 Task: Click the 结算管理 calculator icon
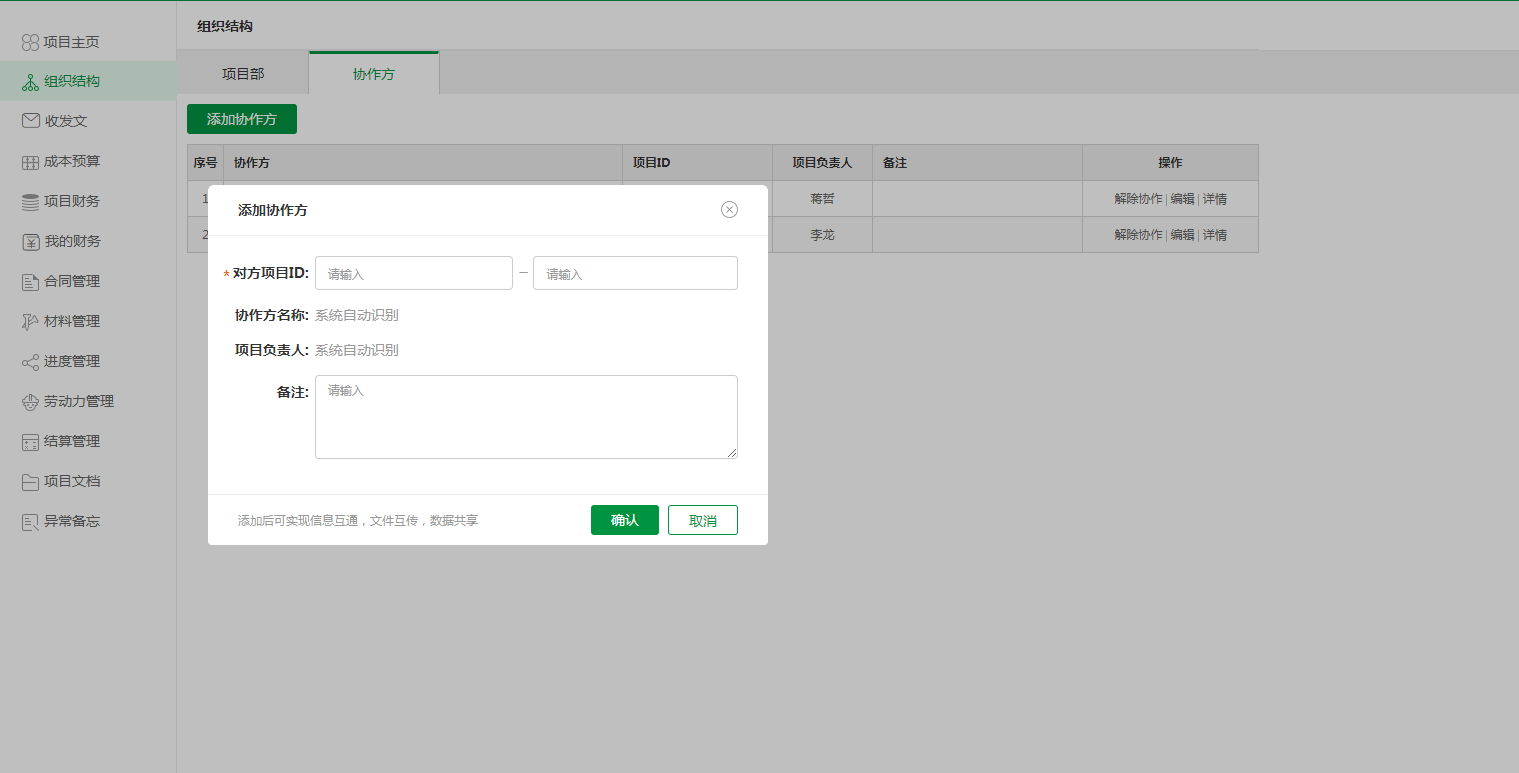pyautogui.click(x=30, y=442)
